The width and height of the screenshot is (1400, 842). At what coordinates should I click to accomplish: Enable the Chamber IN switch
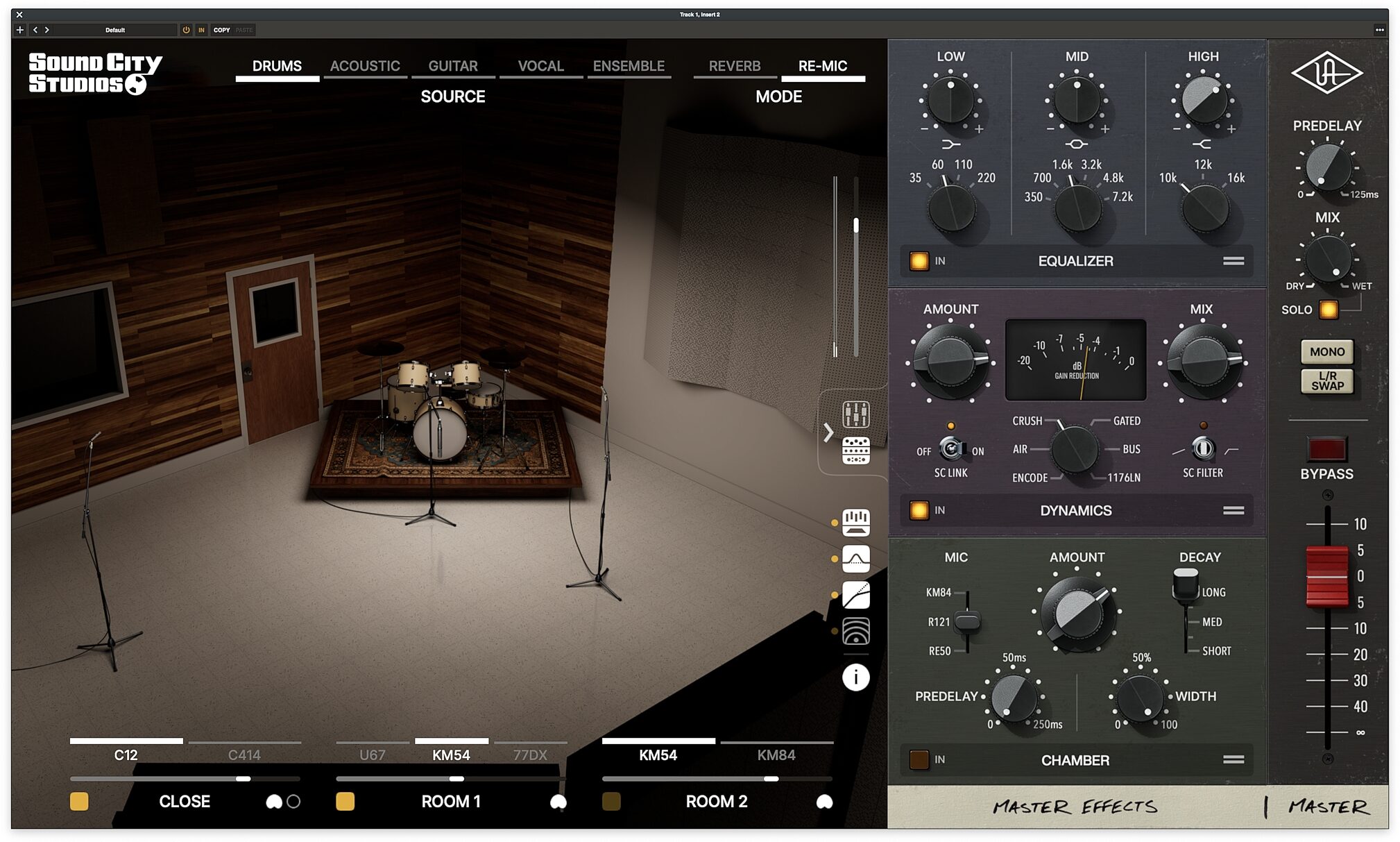click(919, 759)
